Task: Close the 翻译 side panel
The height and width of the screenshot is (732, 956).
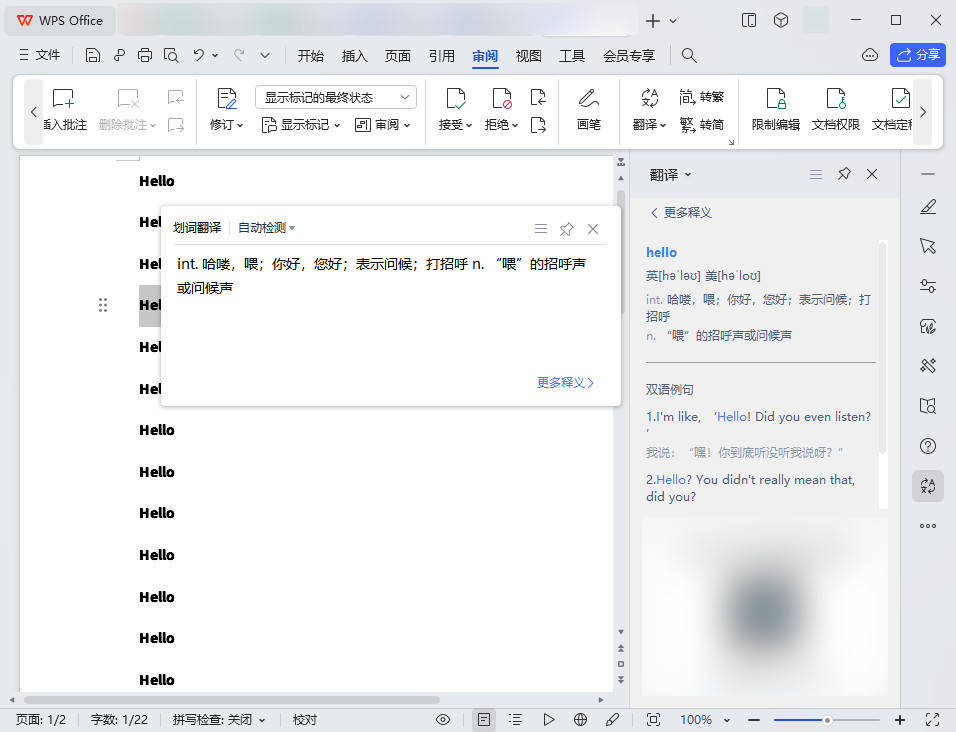Action: coord(872,174)
